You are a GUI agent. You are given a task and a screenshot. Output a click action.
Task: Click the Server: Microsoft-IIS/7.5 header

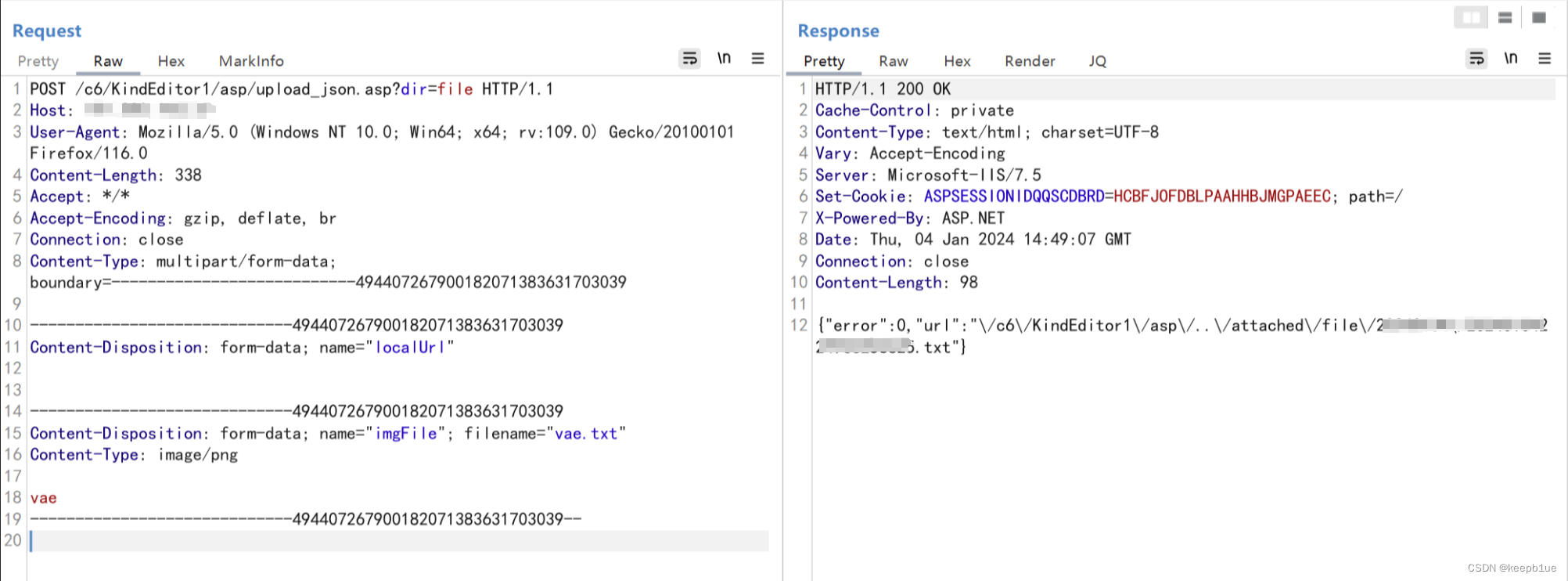pos(929,175)
